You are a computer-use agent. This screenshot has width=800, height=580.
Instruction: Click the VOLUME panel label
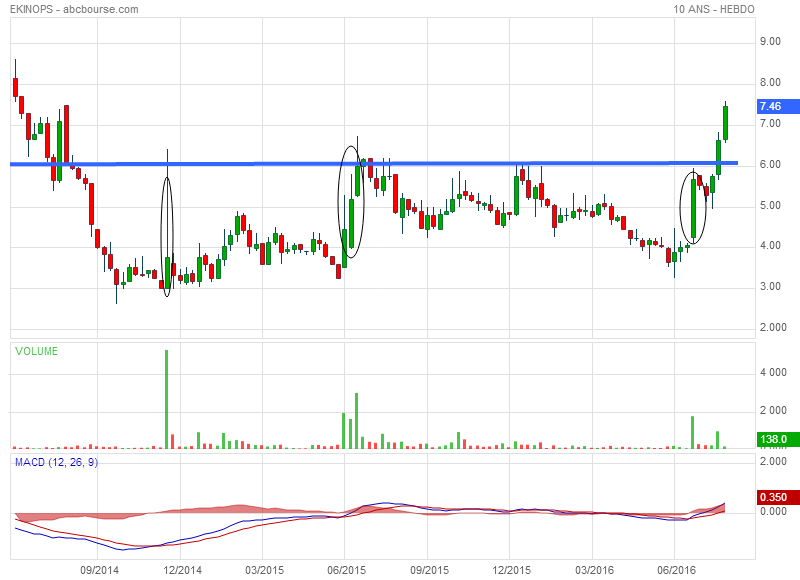(36, 351)
